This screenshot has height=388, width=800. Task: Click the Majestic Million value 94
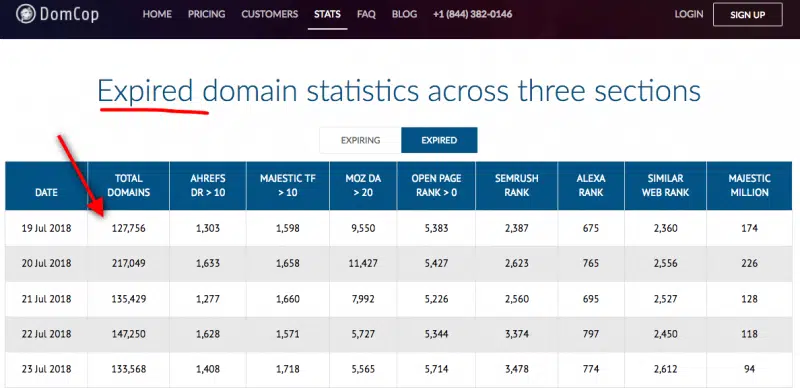click(x=749, y=369)
